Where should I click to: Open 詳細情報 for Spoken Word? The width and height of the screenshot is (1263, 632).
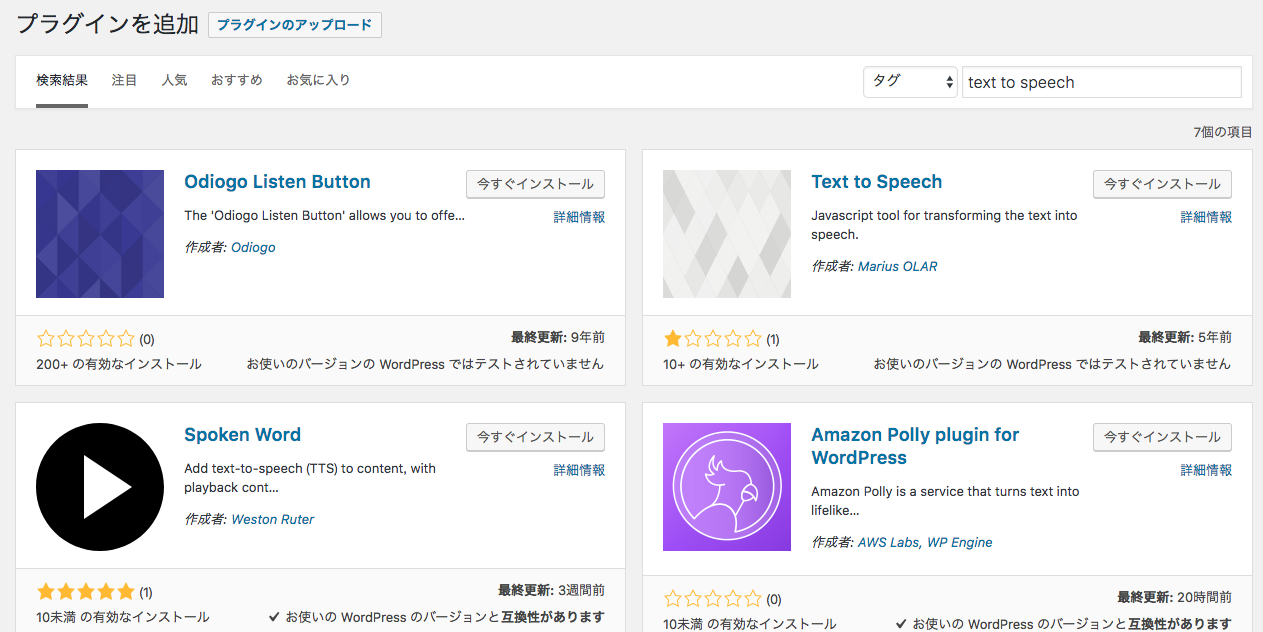579,470
